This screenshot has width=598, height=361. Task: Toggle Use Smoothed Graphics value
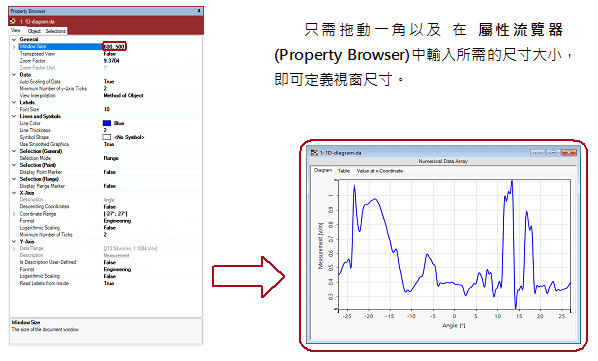pyautogui.click(x=109, y=144)
